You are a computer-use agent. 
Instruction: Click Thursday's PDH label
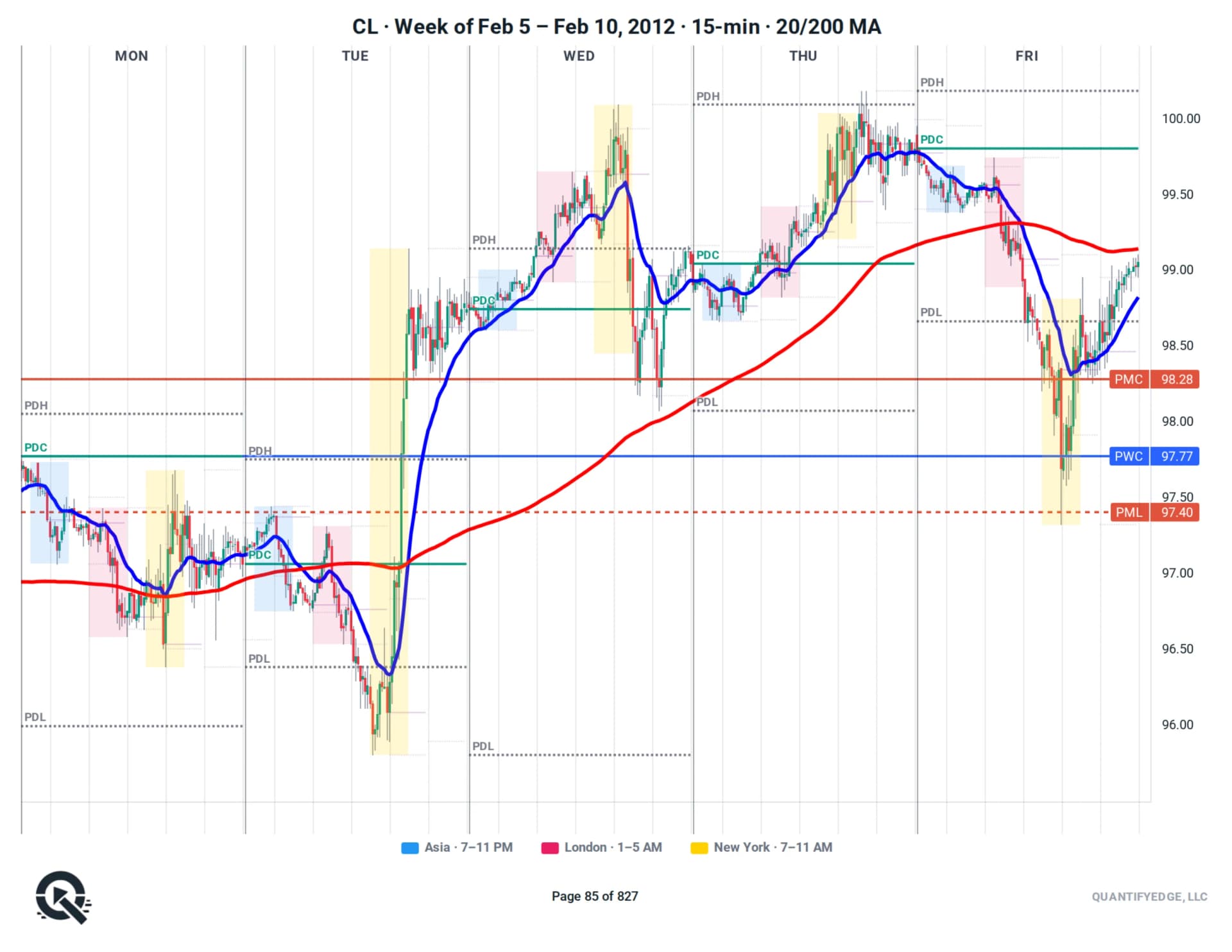[x=708, y=96]
